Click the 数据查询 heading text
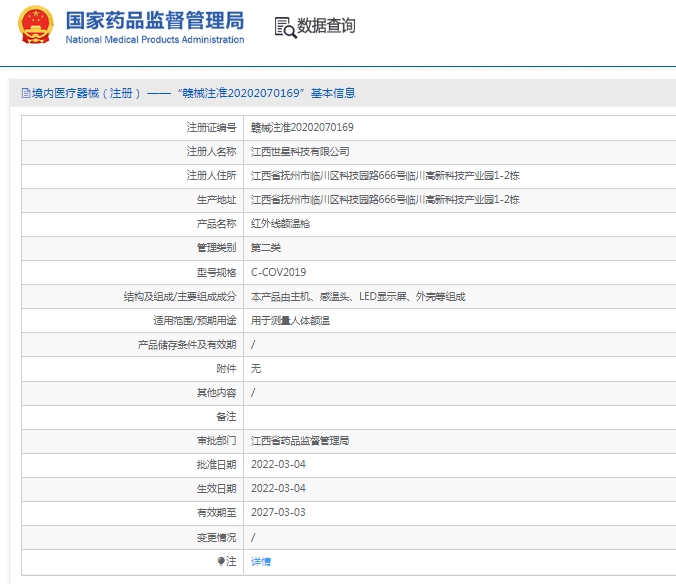The width and height of the screenshot is (676, 584). coord(326,26)
